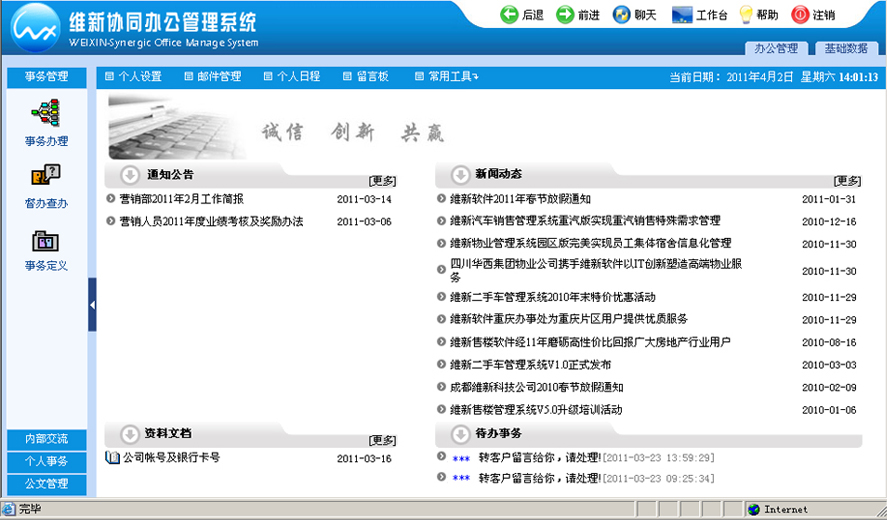Click the book icon beside 公司帐号及银行卡号
The height and width of the screenshot is (521, 887).
click(x=112, y=458)
